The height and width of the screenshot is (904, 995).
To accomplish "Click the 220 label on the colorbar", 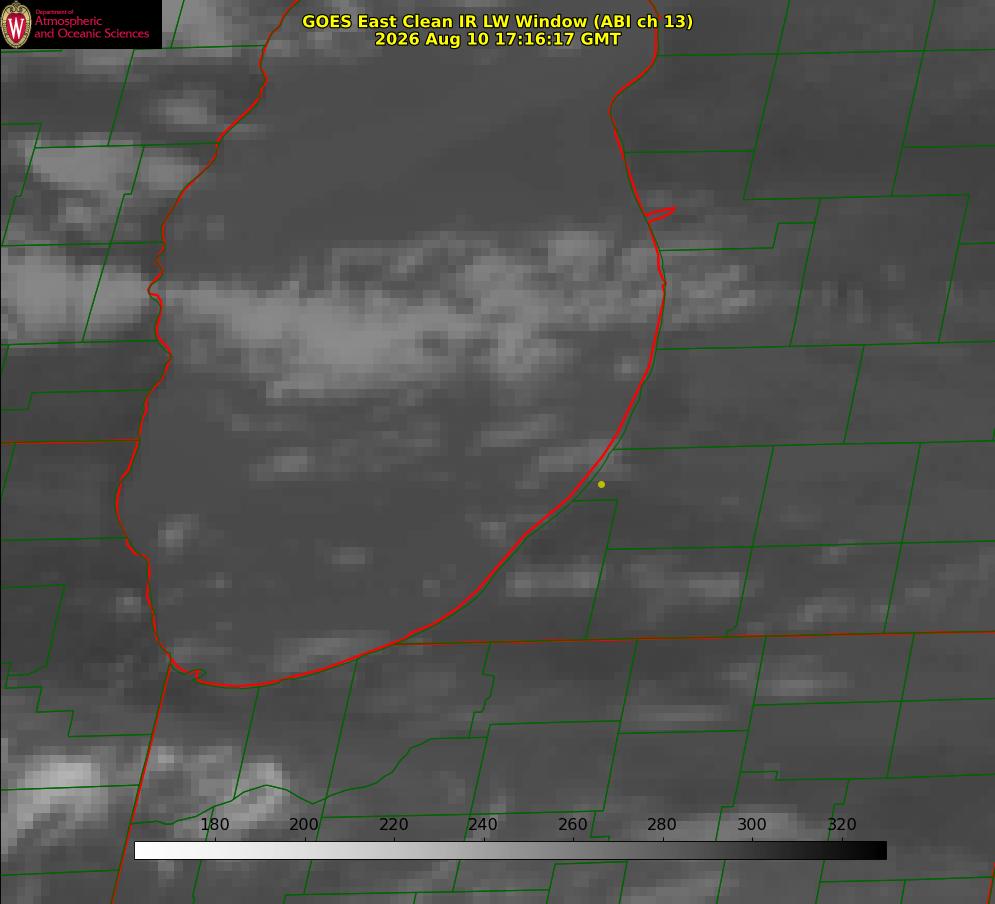I will 393,824.
